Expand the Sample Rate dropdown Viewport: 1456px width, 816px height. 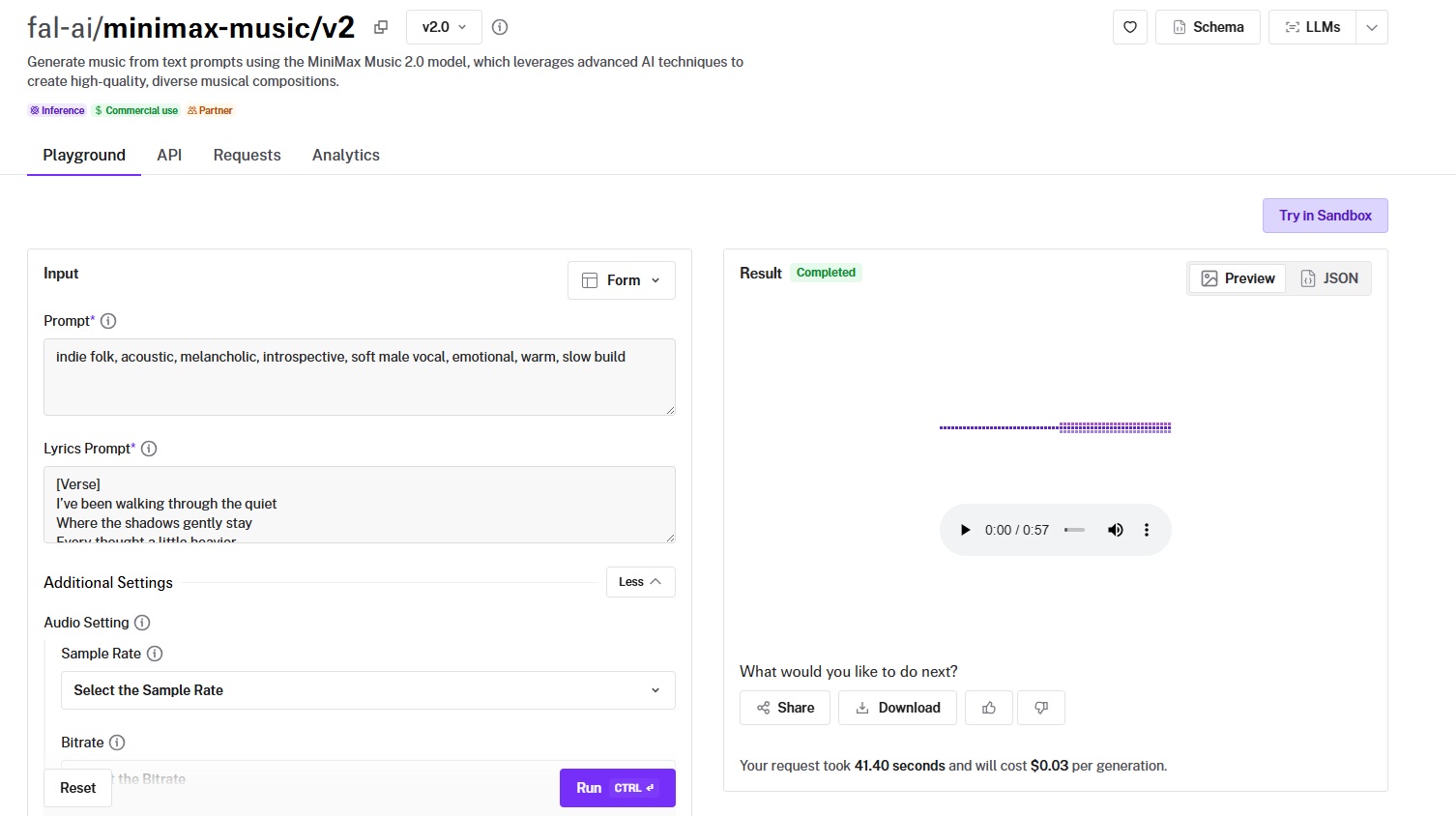coord(367,690)
